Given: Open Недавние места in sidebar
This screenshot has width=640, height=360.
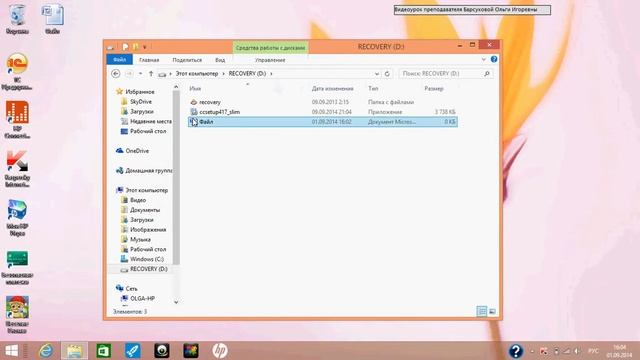Looking at the screenshot, I should [151, 121].
